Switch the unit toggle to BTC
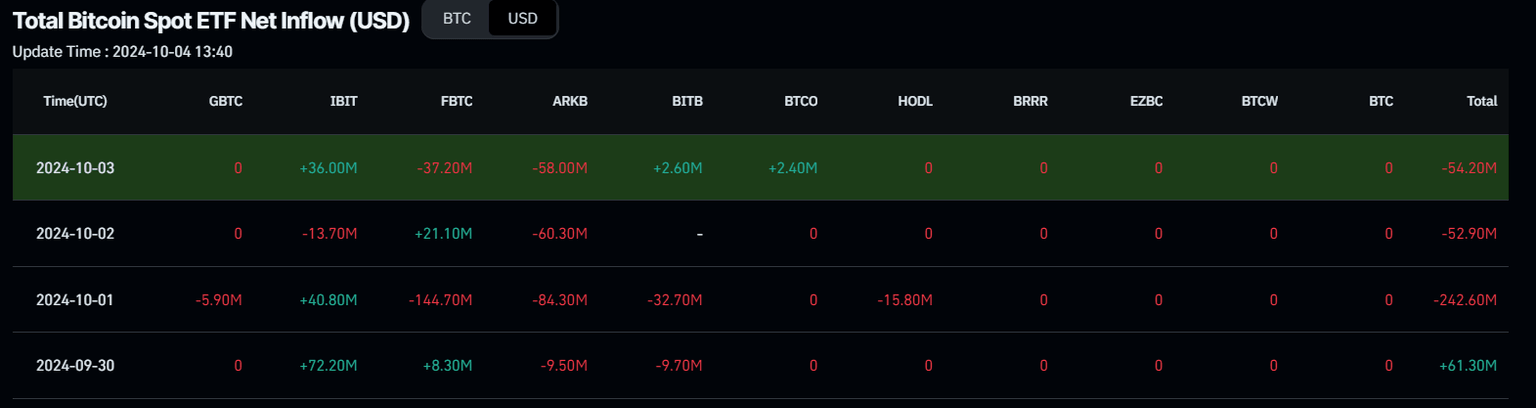This screenshot has width=1536, height=408. pyautogui.click(x=457, y=19)
